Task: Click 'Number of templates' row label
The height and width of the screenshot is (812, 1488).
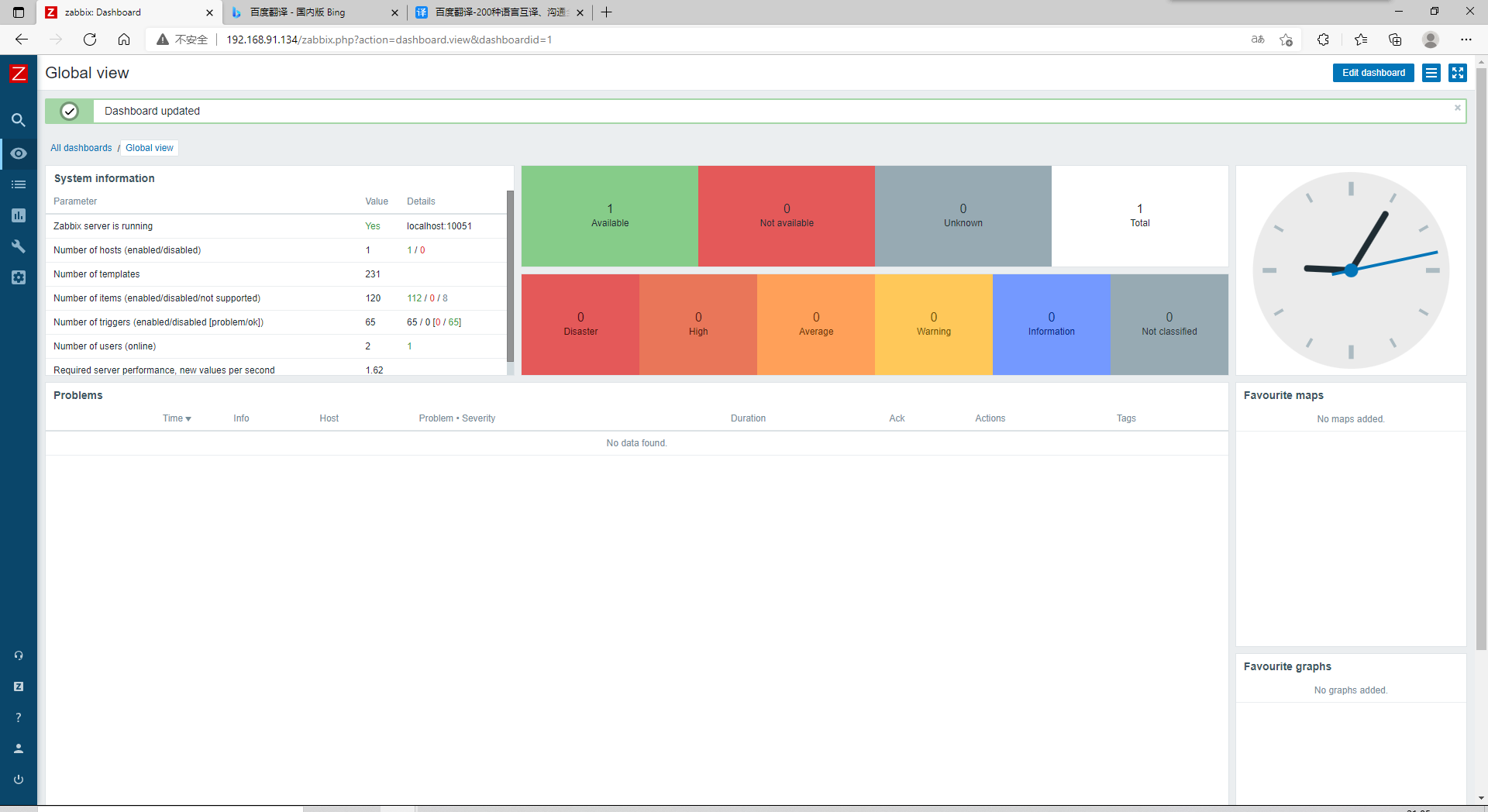Action: click(97, 274)
